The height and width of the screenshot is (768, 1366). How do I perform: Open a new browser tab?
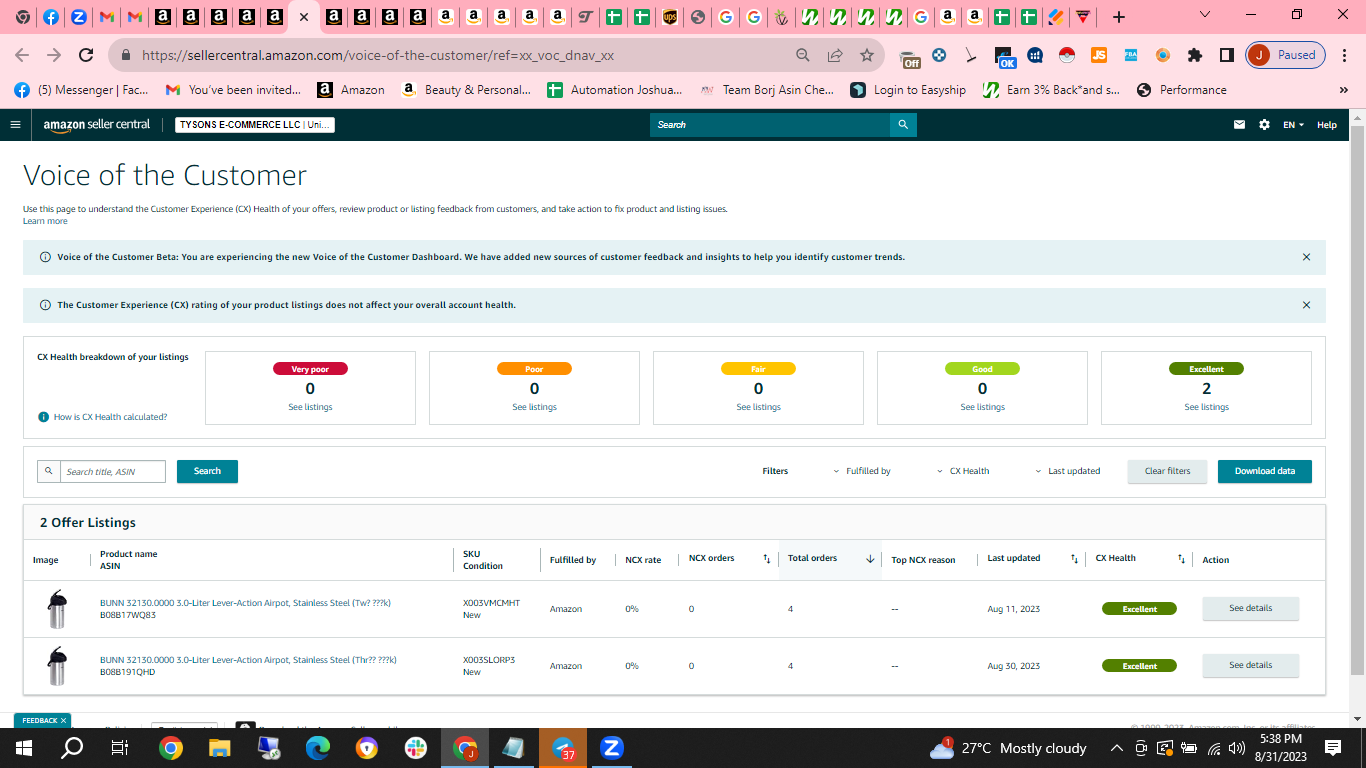(1119, 16)
